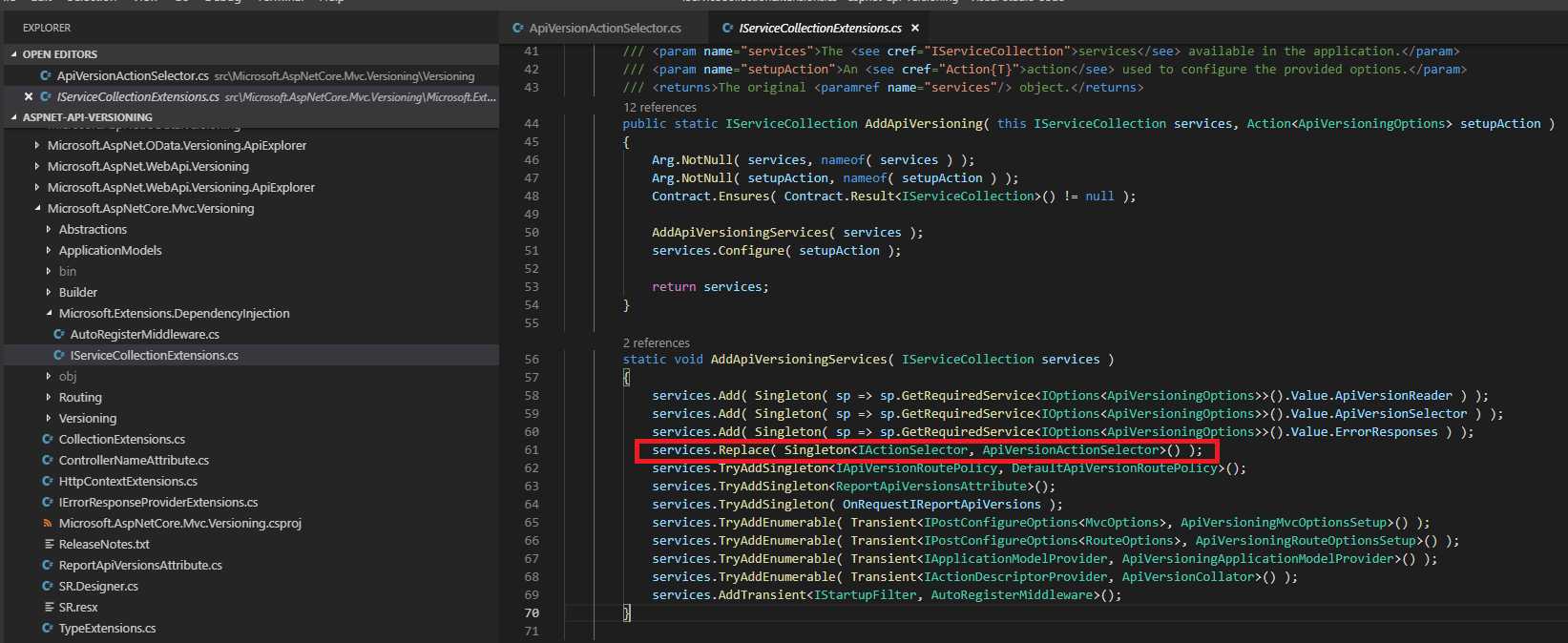Viewport: 1568px width, 643px height.
Task: Select IServiceCollectionExtensions.cs in file tree
Action: point(154,355)
